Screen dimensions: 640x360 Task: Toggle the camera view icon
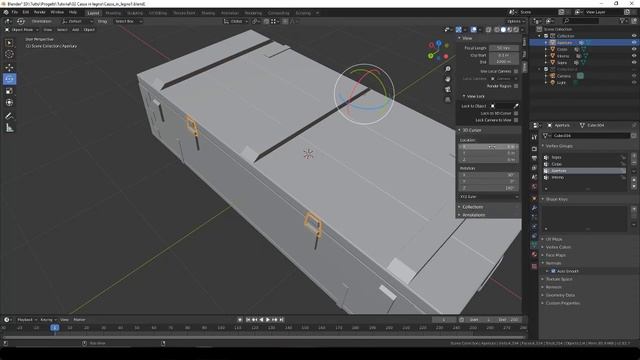pyautogui.click(x=448, y=89)
